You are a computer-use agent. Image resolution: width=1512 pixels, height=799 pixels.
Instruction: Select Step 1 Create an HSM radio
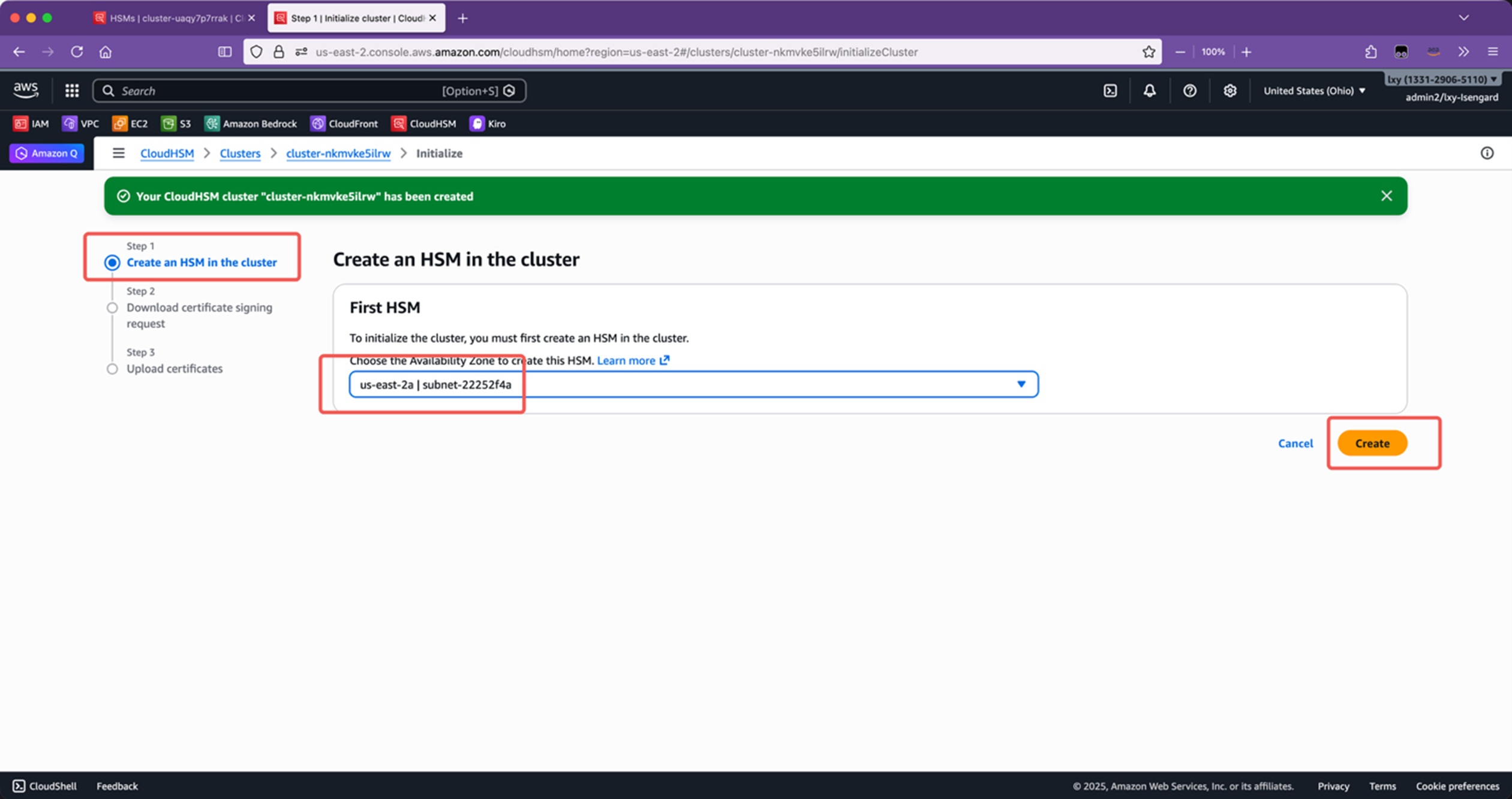coord(112,263)
